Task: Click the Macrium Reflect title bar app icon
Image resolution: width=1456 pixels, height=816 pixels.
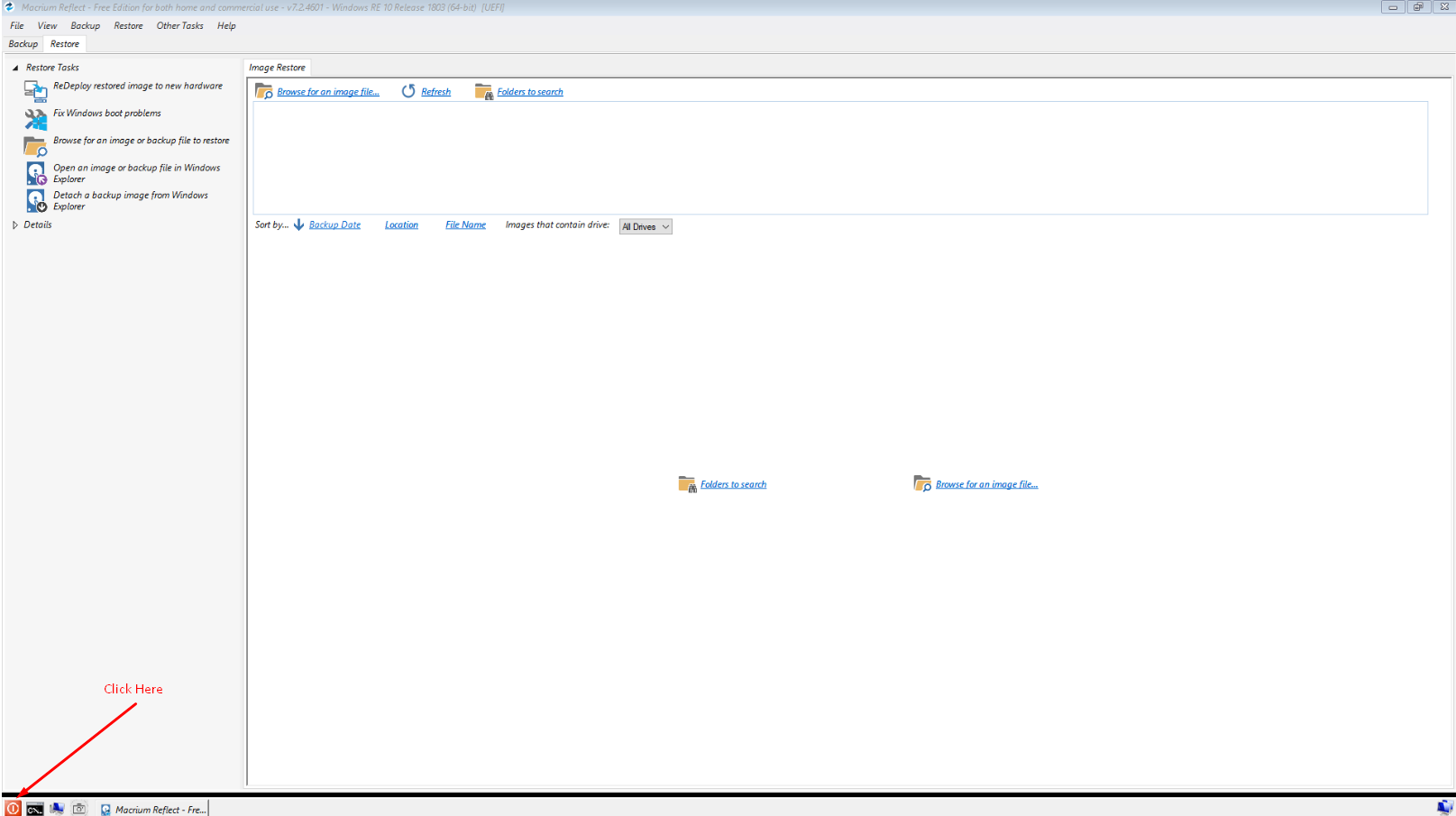Action: [x=9, y=7]
